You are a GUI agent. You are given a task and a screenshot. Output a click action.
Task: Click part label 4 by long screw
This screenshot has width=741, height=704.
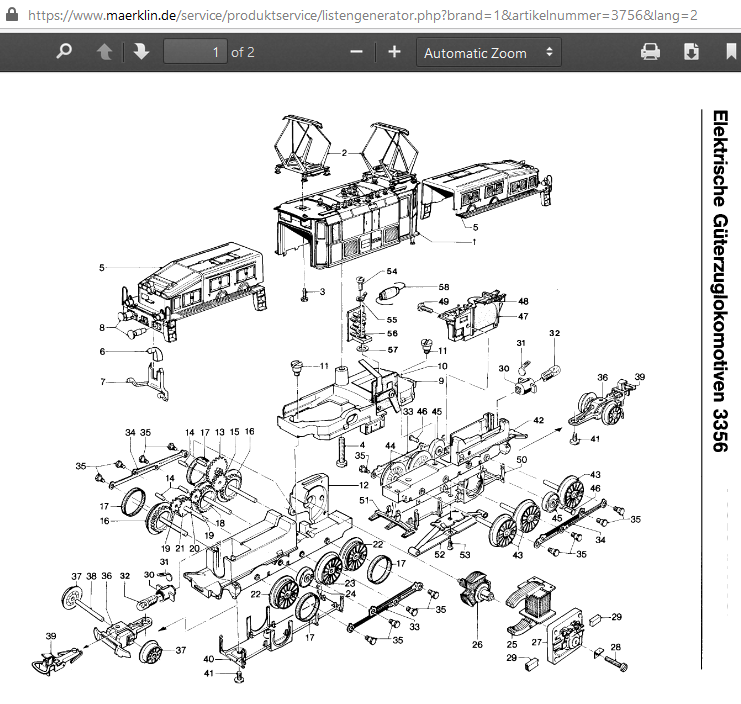point(362,445)
